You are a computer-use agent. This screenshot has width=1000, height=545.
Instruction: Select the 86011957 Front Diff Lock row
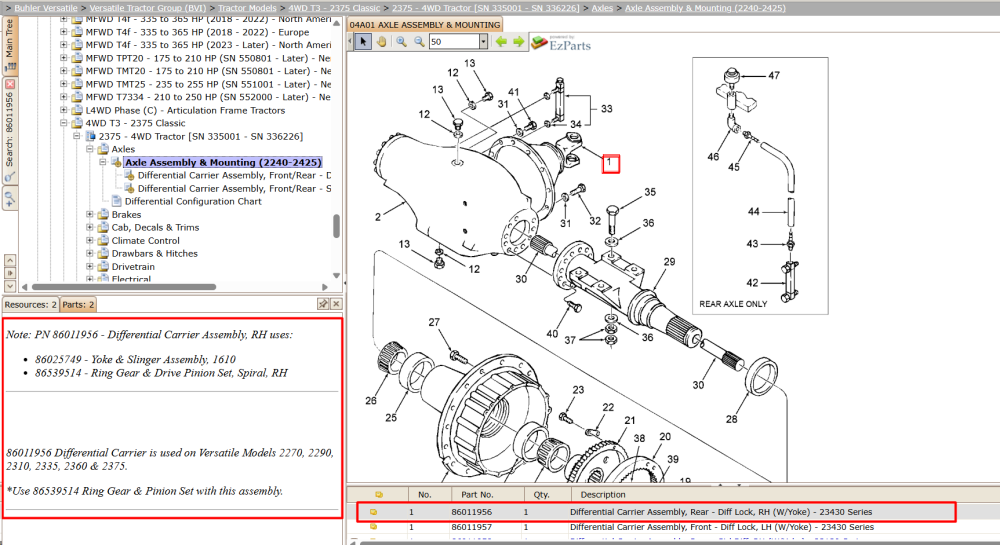(x=673, y=527)
